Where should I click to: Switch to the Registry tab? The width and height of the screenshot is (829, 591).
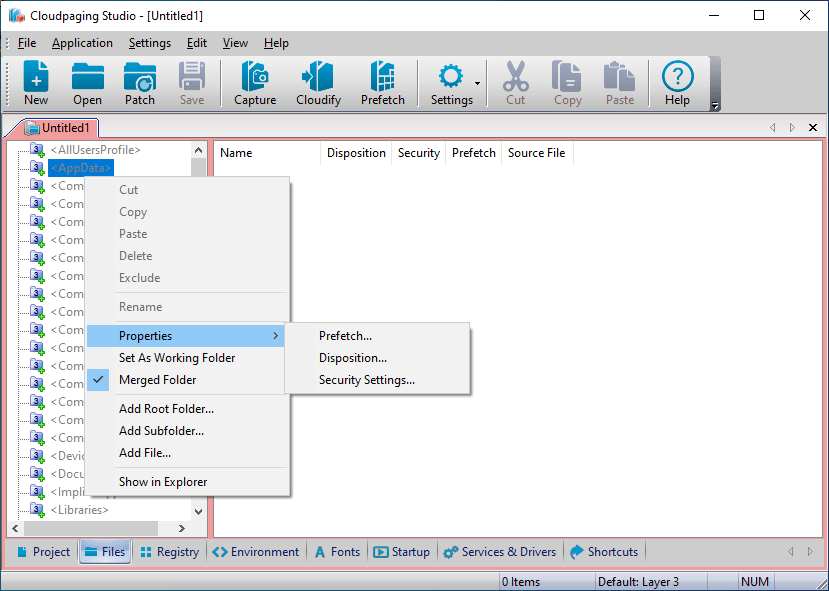pyautogui.click(x=170, y=552)
